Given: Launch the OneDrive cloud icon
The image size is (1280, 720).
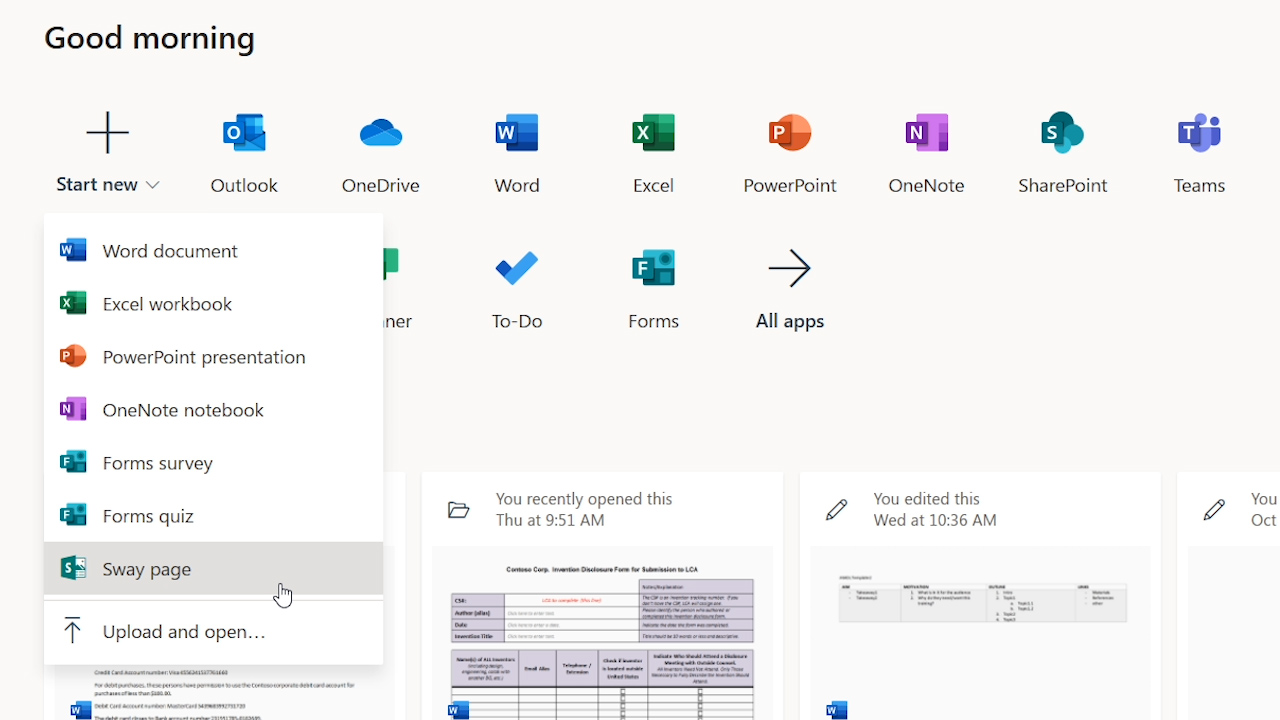Looking at the screenshot, I should tap(380, 132).
